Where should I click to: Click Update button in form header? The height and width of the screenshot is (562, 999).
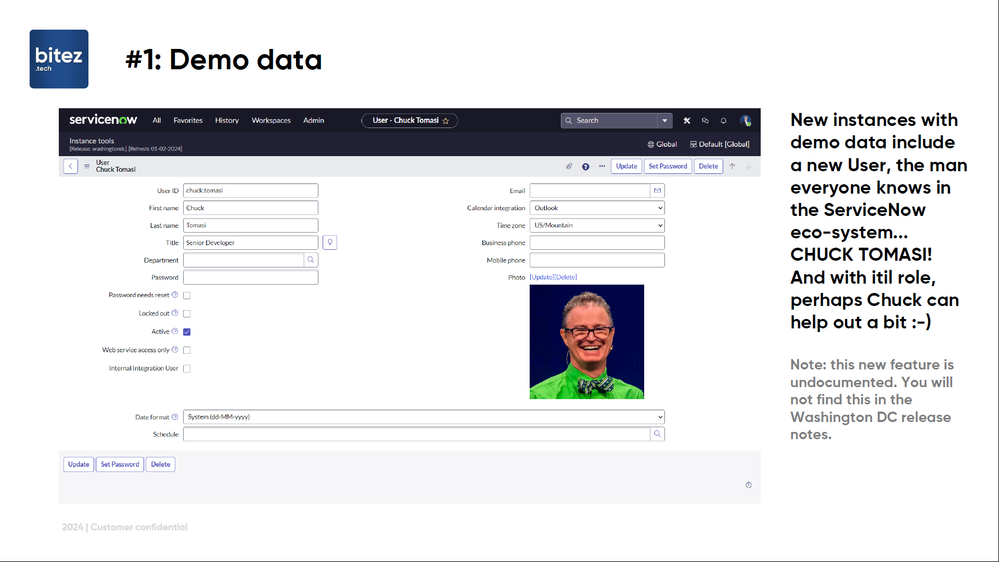[x=626, y=166]
